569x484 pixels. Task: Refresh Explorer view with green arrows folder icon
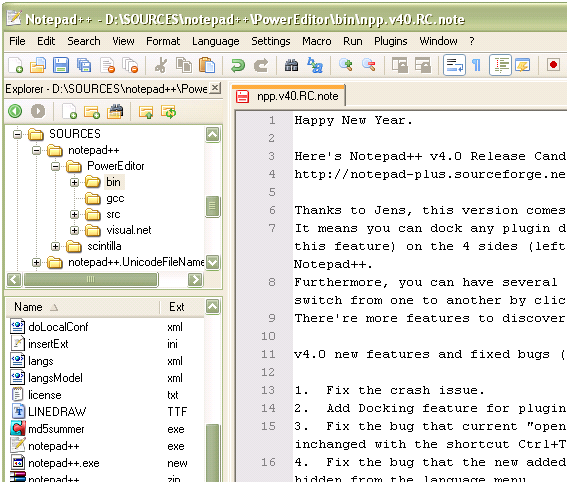pyautogui.click(x=168, y=112)
